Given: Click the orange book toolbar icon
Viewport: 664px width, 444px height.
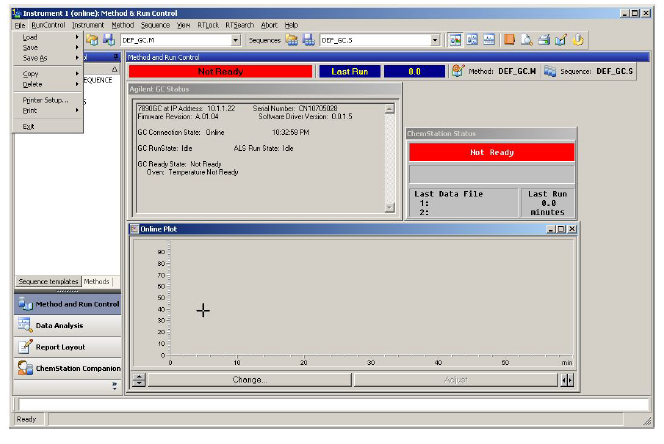Looking at the screenshot, I should point(510,40).
